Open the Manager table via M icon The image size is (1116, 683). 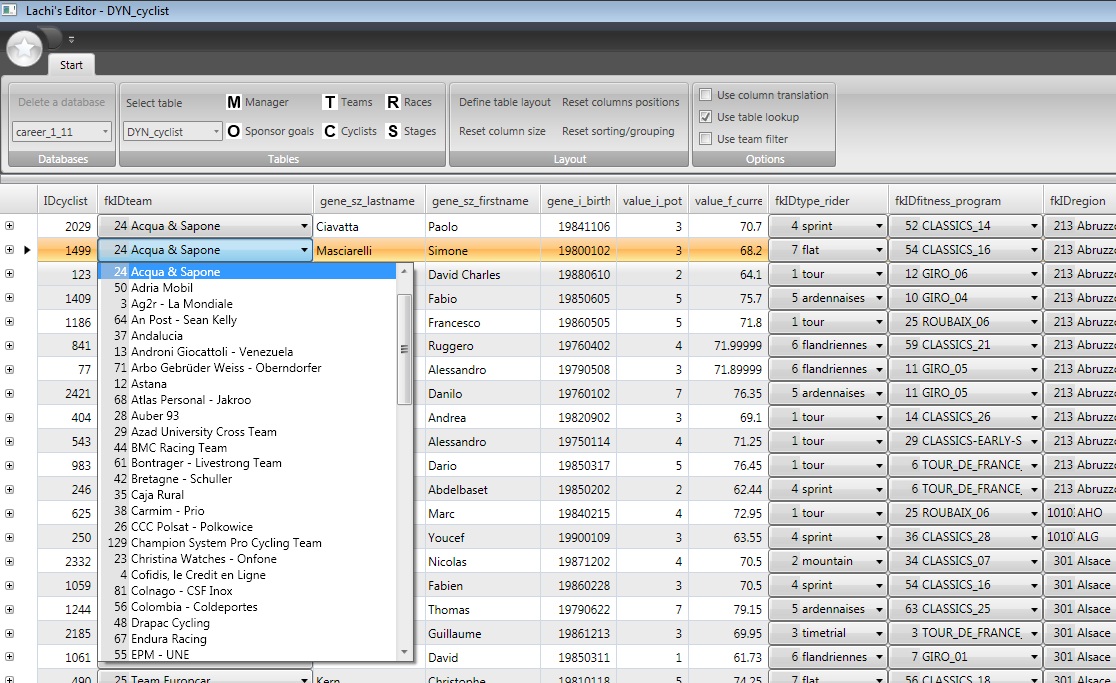[234, 102]
